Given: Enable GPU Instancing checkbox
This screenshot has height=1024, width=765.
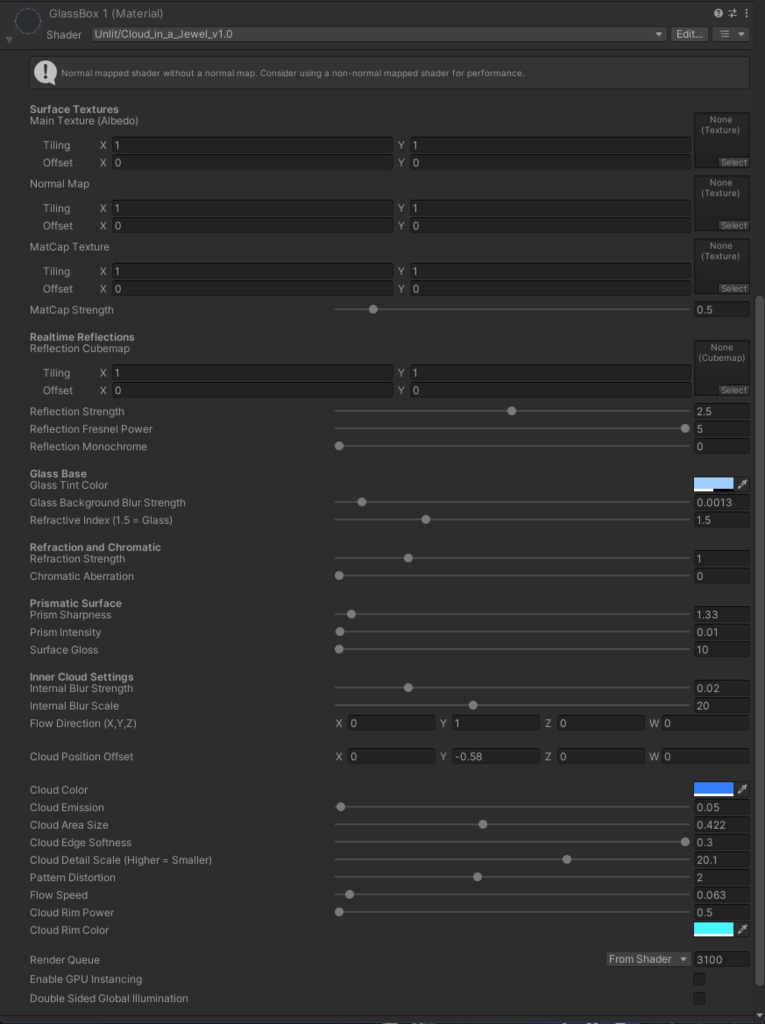Looking at the screenshot, I should click(699, 979).
